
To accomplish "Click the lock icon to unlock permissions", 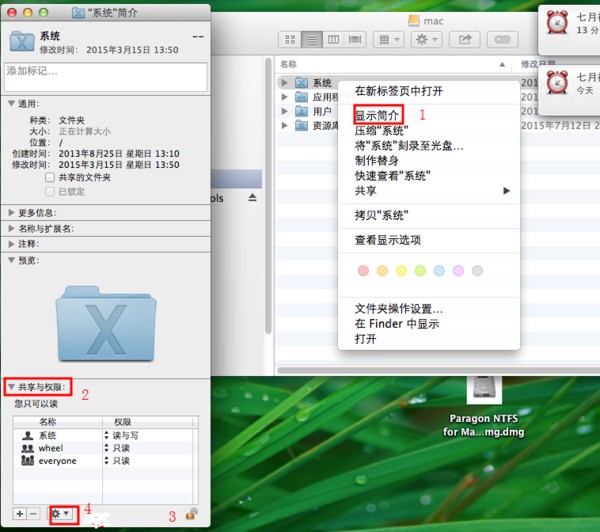I will click(191, 514).
